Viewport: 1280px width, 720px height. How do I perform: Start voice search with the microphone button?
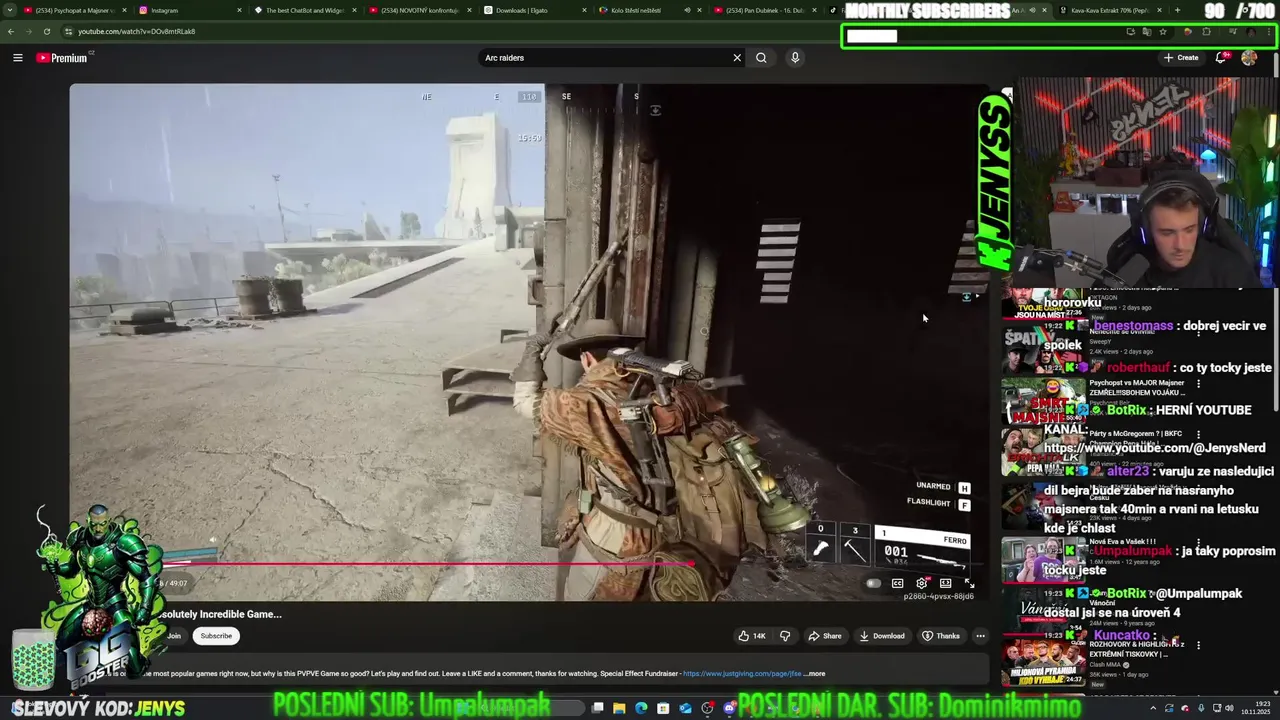click(x=795, y=58)
